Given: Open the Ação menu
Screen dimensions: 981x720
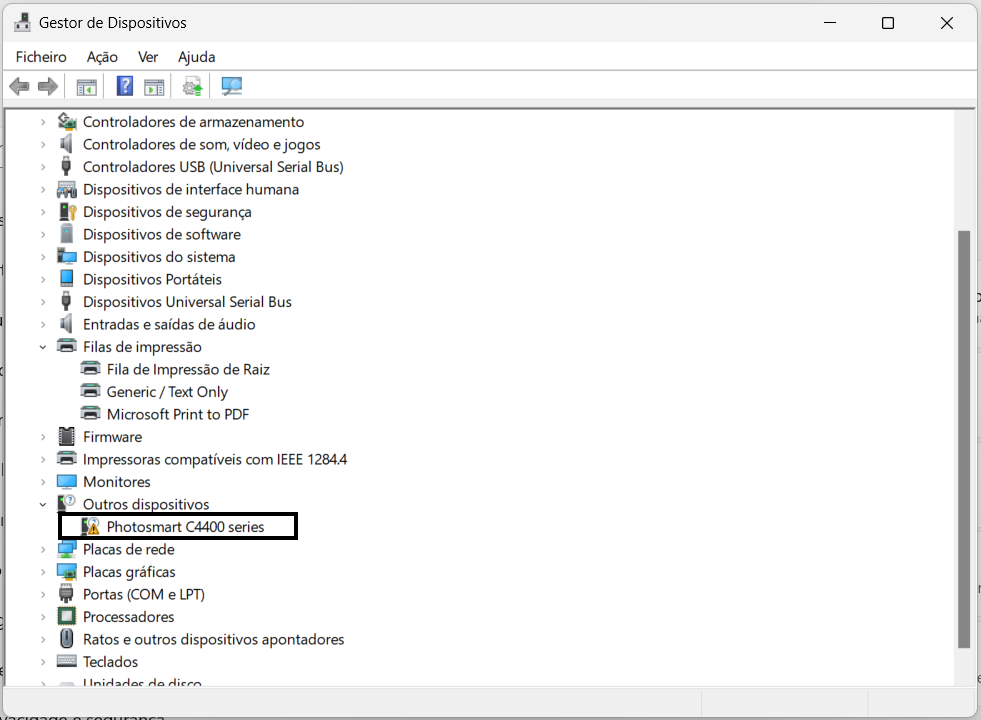Looking at the screenshot, I should coord(101,57).
